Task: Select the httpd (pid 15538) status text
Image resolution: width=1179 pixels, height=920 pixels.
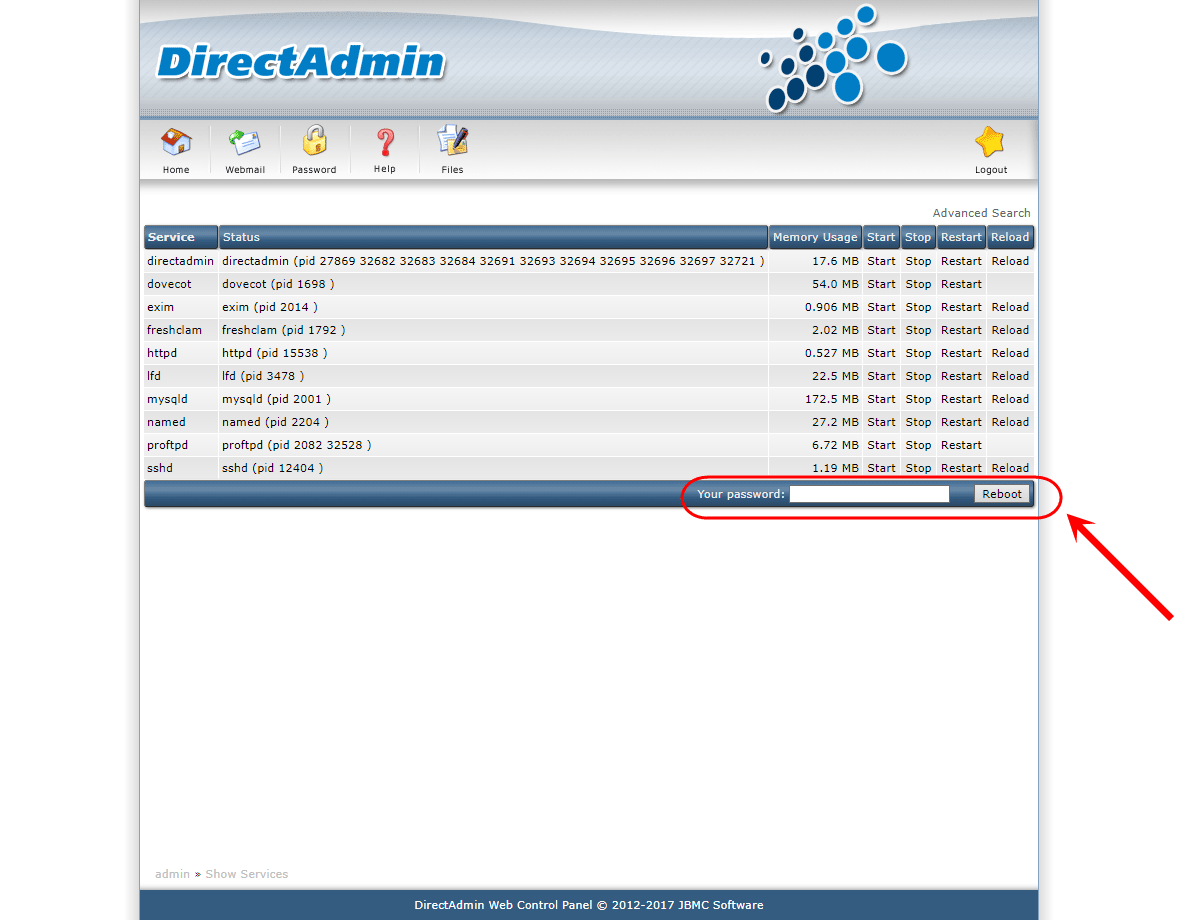Action: (274, 353)
